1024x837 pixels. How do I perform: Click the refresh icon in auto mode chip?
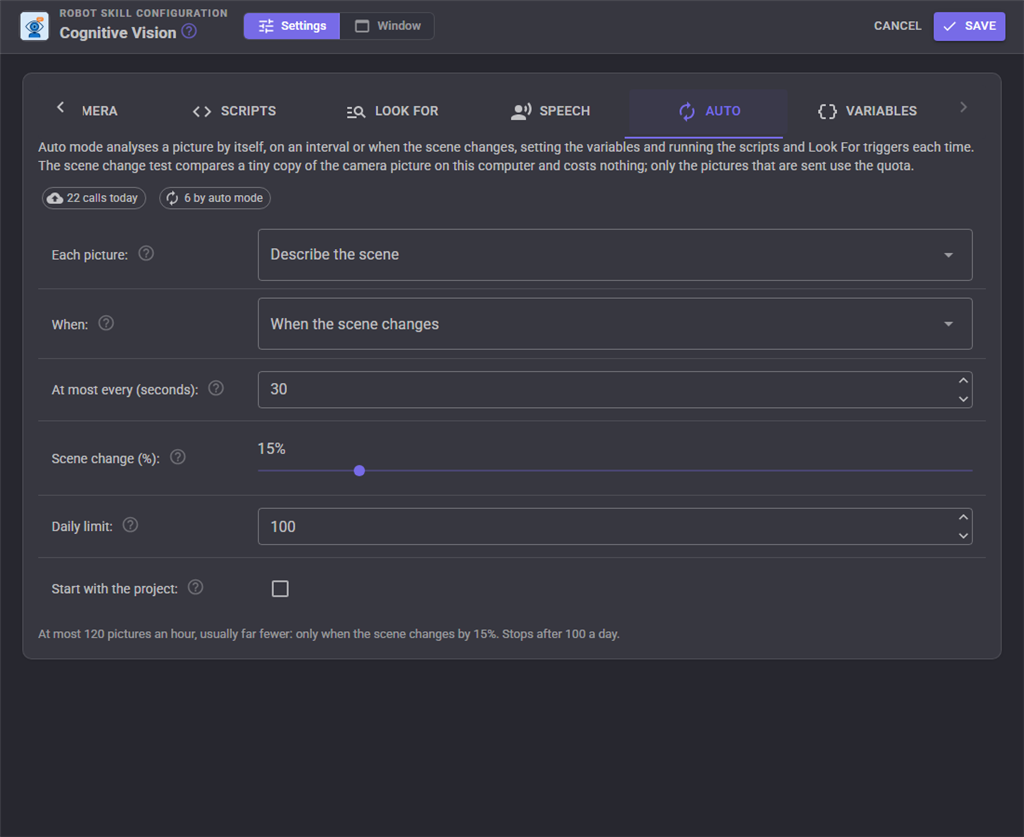pyautogui.click(x=172, y=198)
